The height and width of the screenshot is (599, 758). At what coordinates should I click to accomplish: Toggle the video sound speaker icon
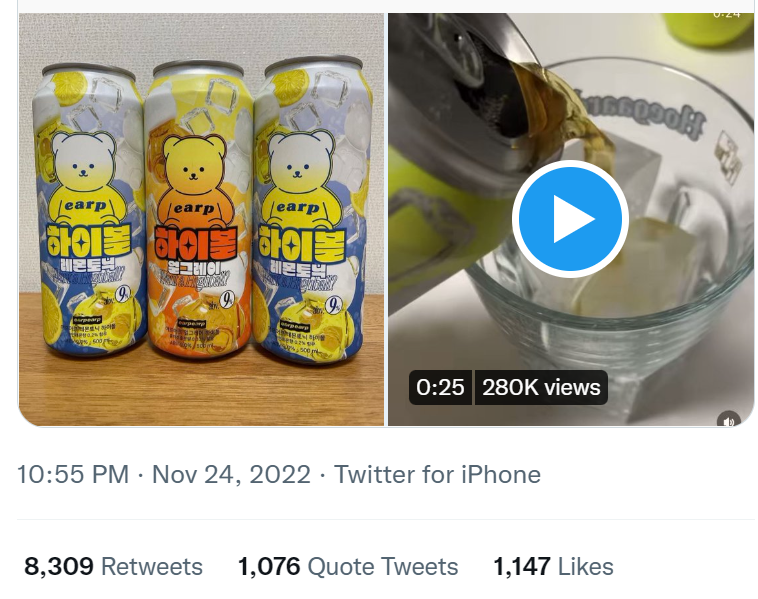[x=729, y=419]
